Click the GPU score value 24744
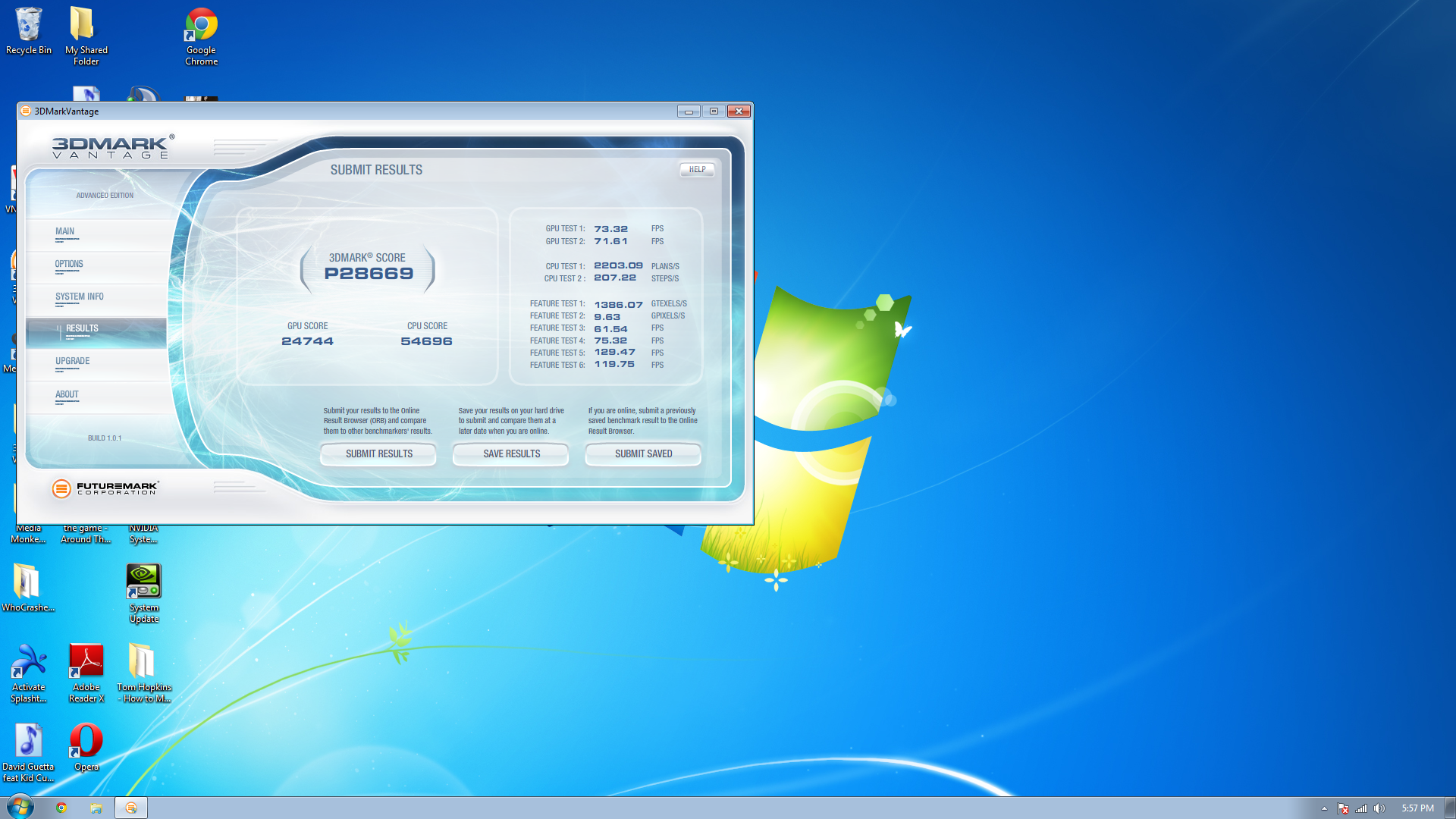 point(307,341)
